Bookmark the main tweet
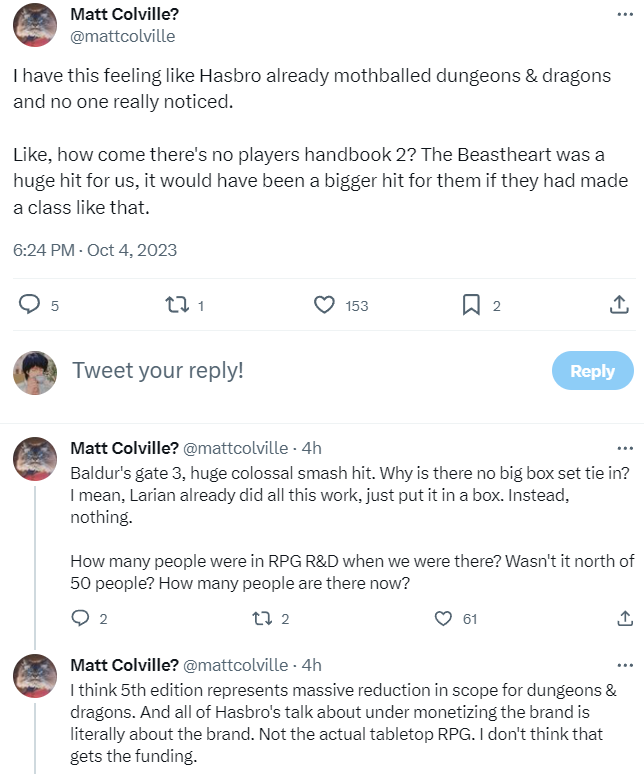 point(471,305)
